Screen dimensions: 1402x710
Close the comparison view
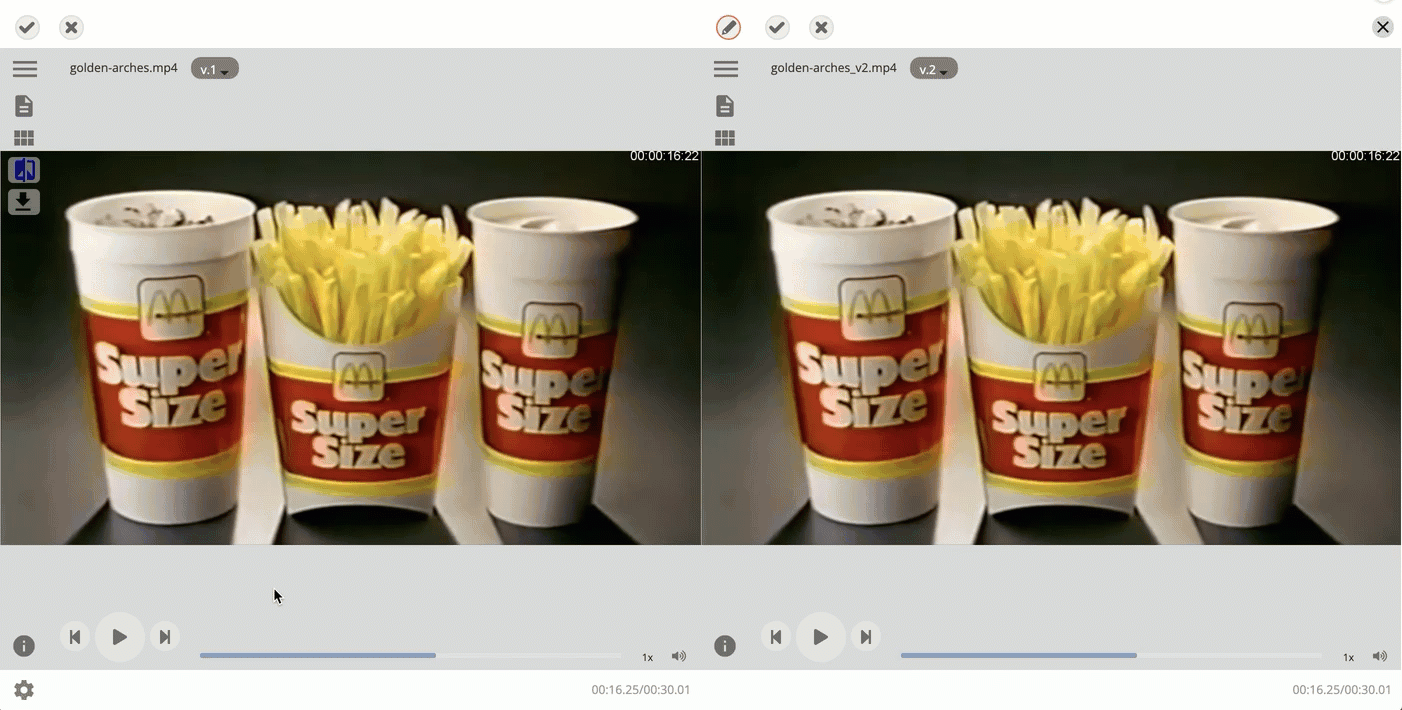click(1383, 27)
